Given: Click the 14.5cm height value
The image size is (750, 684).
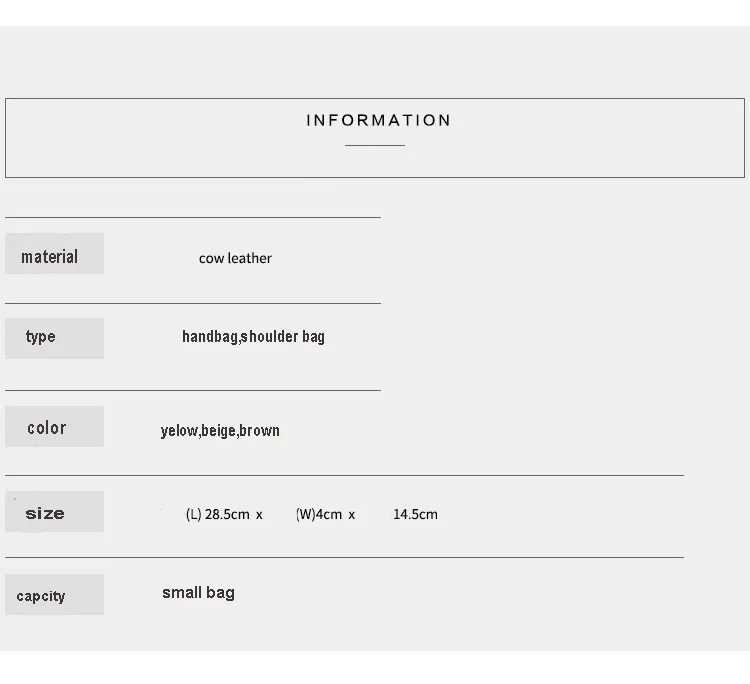Looking at the screenshot, I should (x=415, y=514).
